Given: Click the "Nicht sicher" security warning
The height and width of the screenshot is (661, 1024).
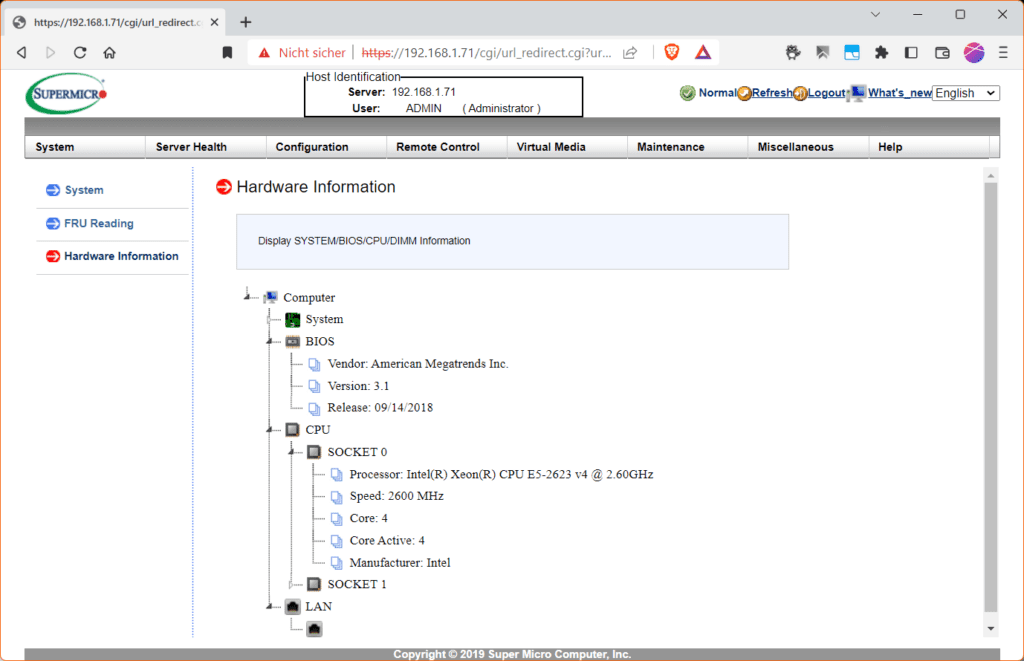Looking at the screenshot, I should pyautogui.click(x=302, y=53).
